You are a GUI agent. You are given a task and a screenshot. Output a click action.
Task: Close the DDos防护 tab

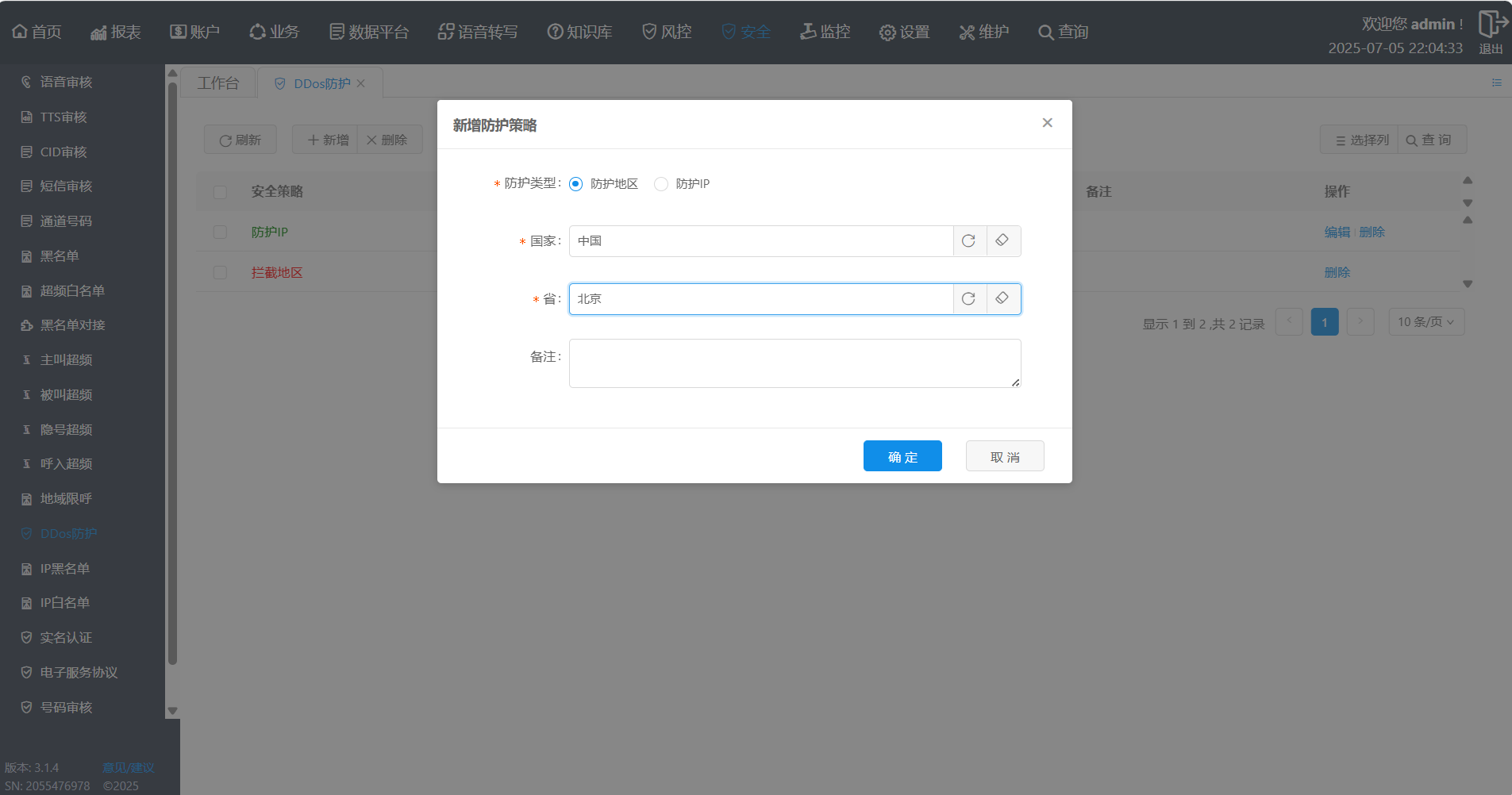point(361,83)
